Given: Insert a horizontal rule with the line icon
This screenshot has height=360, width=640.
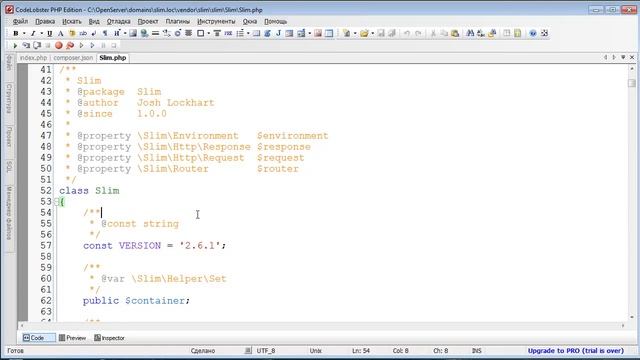Looking at the screenshot, I should click(x=155, y=33).
